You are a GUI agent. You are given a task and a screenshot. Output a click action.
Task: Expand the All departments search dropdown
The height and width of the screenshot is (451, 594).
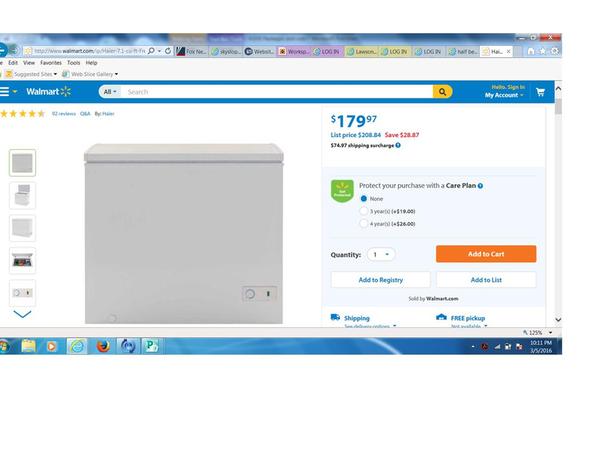(110, 92)
